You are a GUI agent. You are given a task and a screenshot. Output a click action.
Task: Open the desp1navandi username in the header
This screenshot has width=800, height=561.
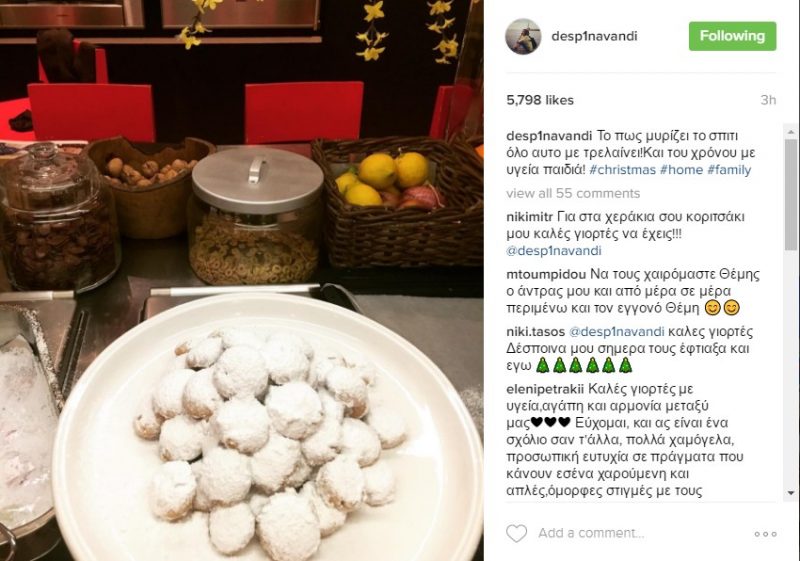click(x=594, y=36)
